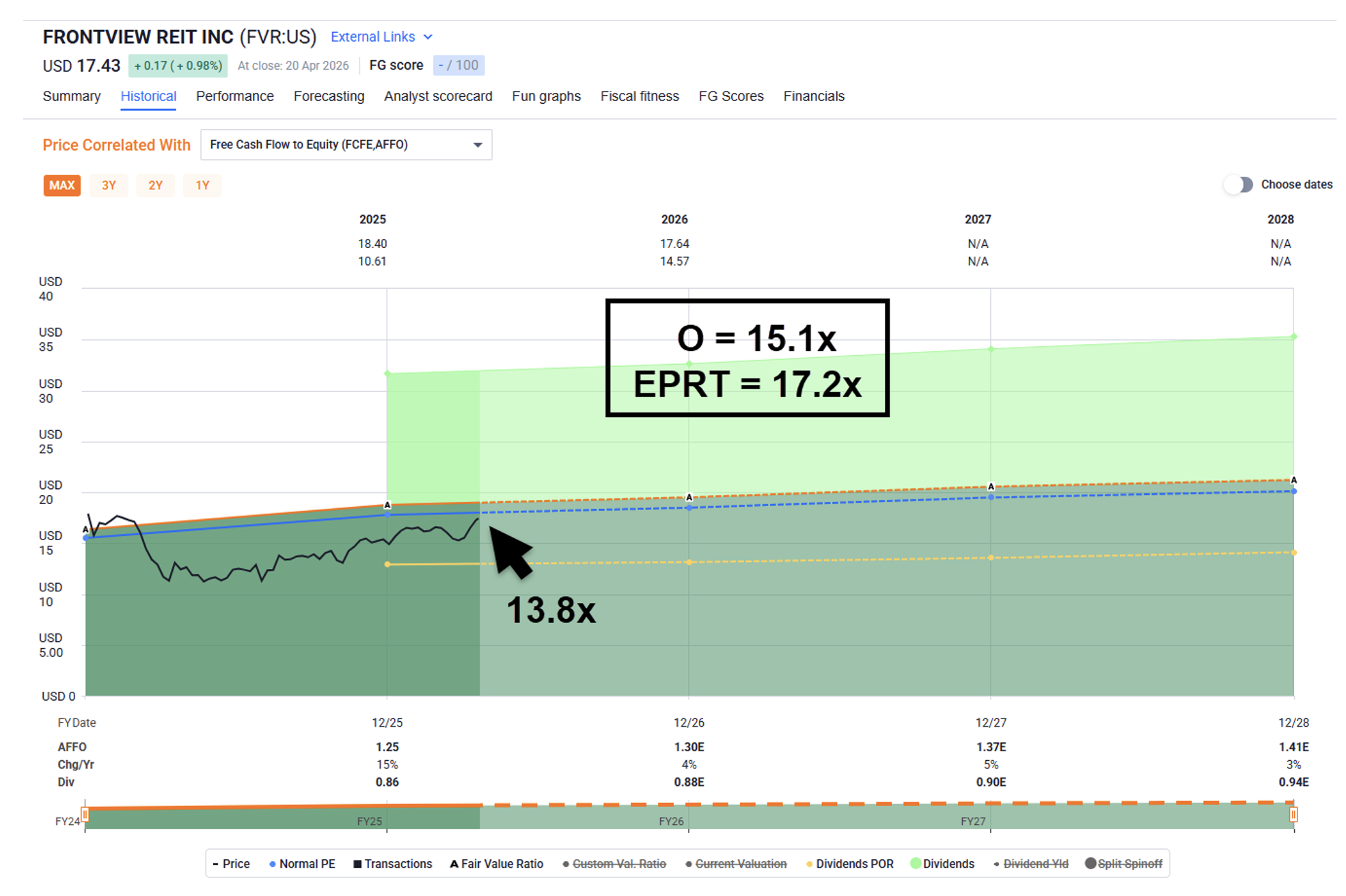Switch to the Forecasting tab
This screenshot has width=1346, height=896.
(x=329, y=96)
